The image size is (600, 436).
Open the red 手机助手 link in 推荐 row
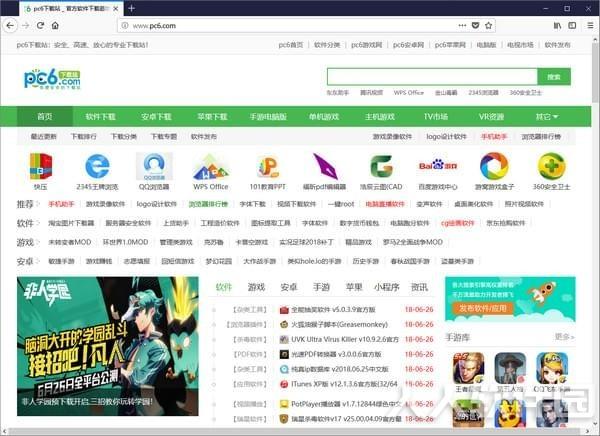click(x=61, y=204)
